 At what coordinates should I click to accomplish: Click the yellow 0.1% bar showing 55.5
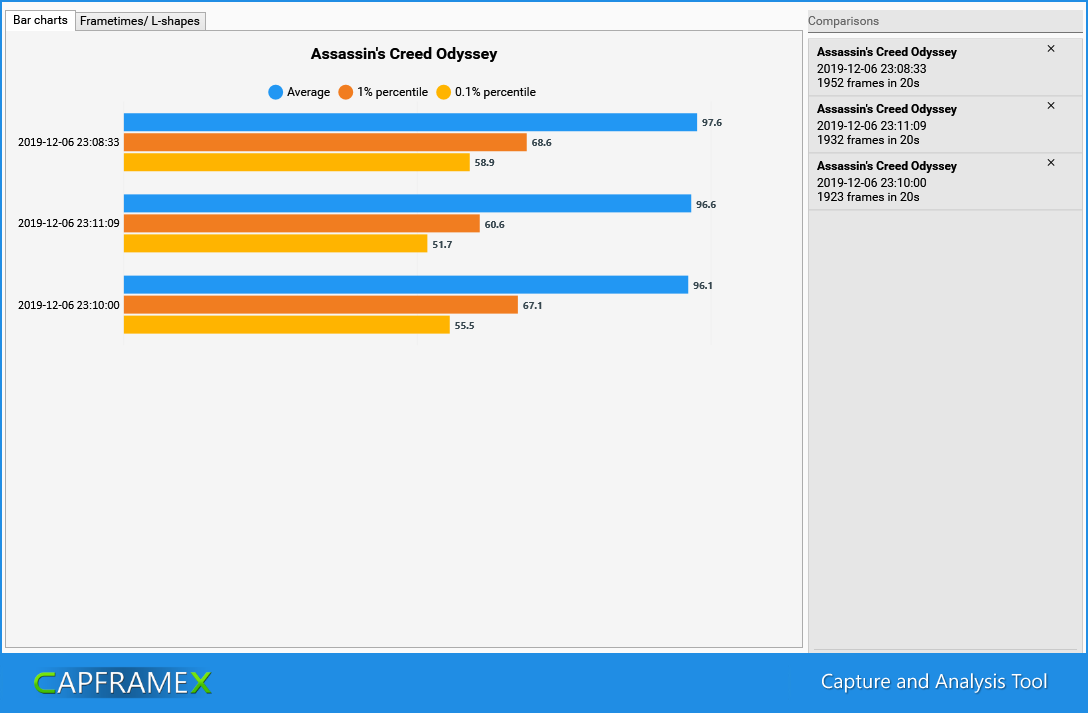pos(287,325)
